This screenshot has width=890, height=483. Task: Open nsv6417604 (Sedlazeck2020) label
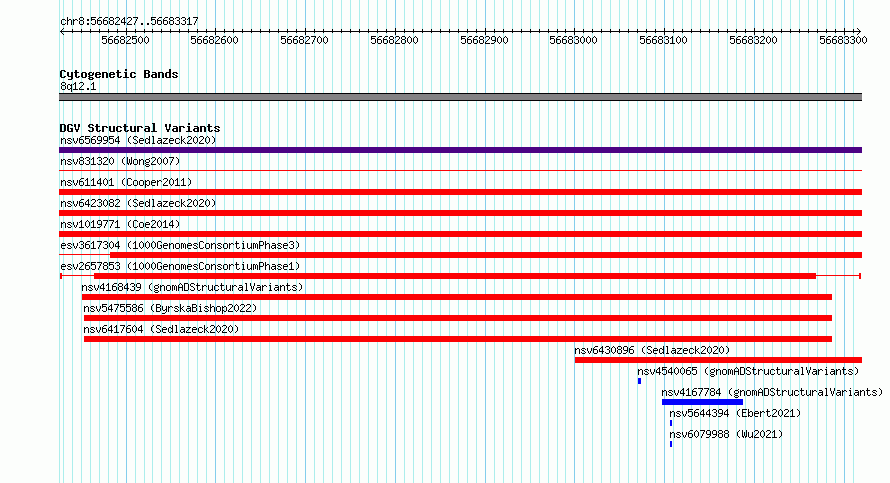161,329
